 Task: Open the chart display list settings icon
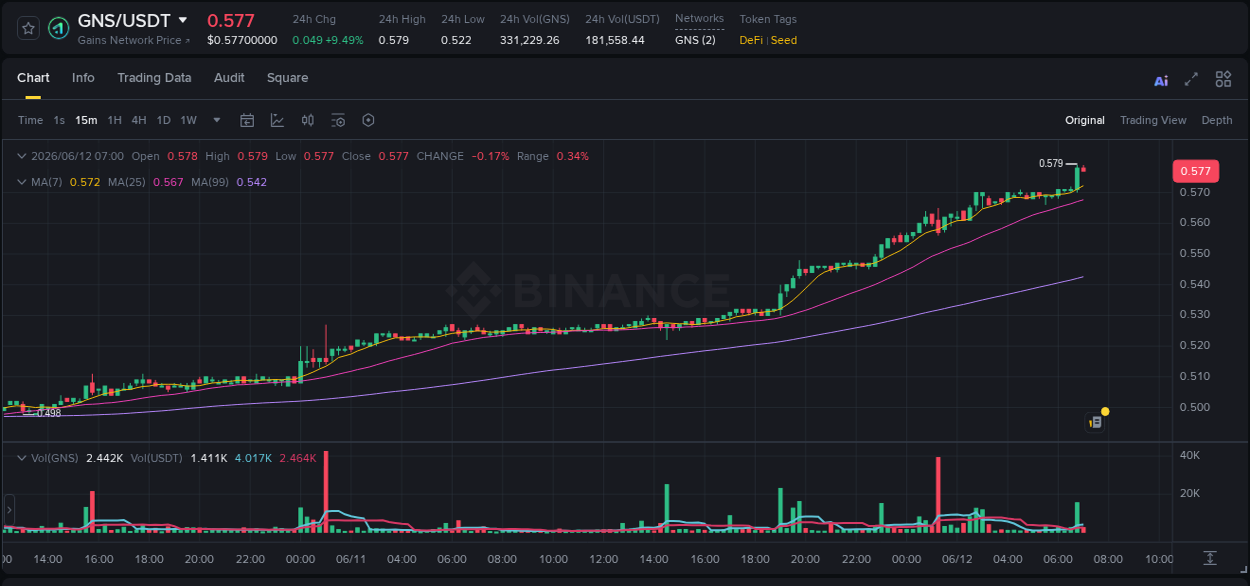click(x=338, y=120)
